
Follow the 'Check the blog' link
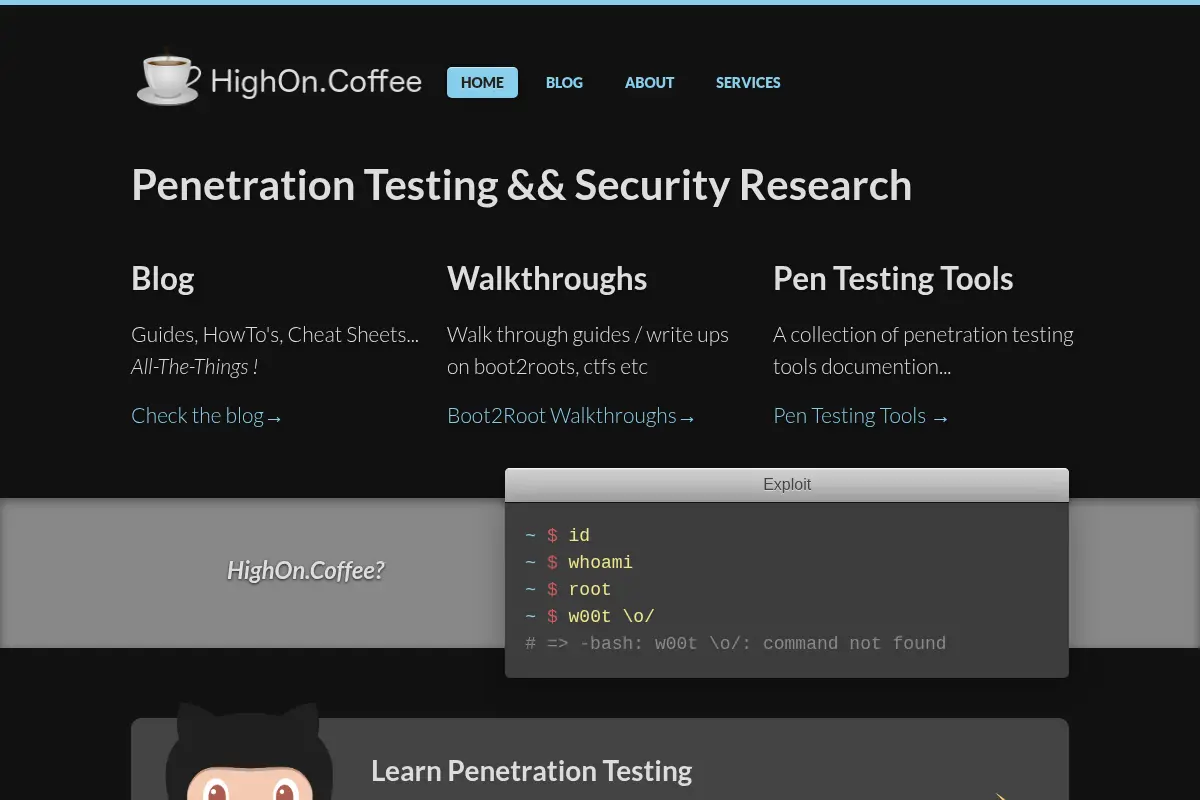(207, 415)
